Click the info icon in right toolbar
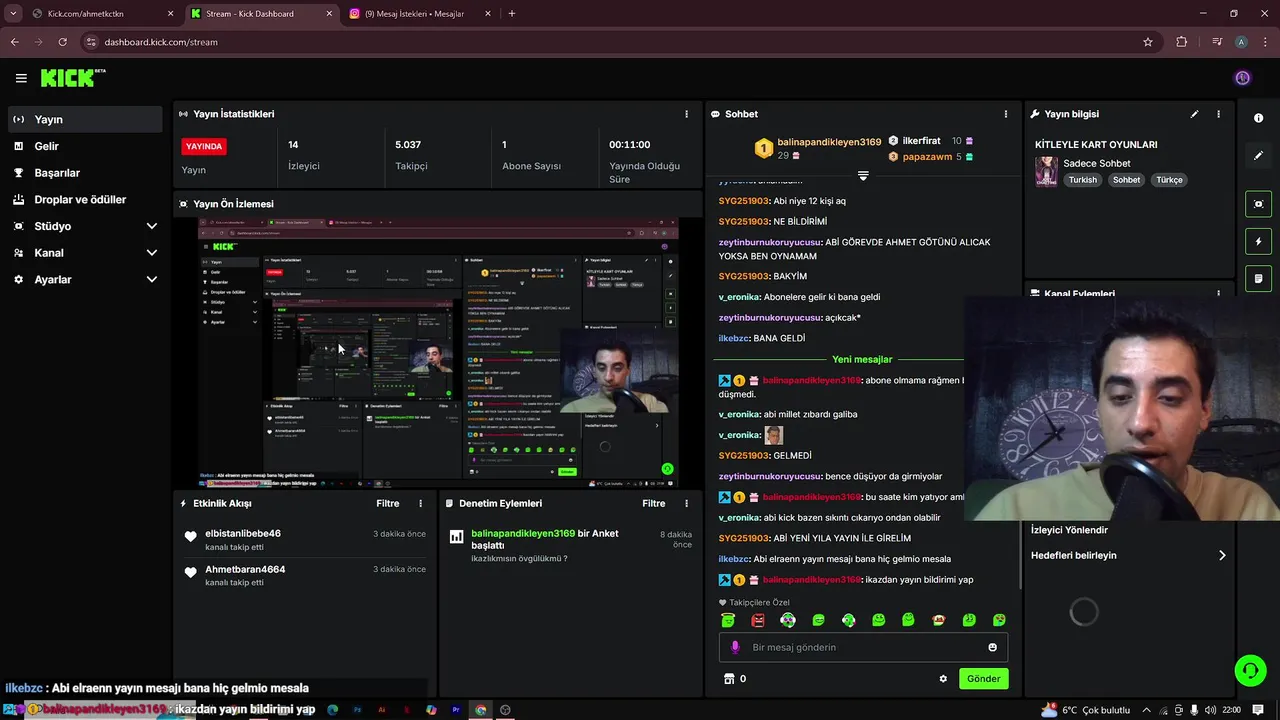The width and height of the screenshot is (1280, 720). pyautogui.click(x=1258, y=118)
